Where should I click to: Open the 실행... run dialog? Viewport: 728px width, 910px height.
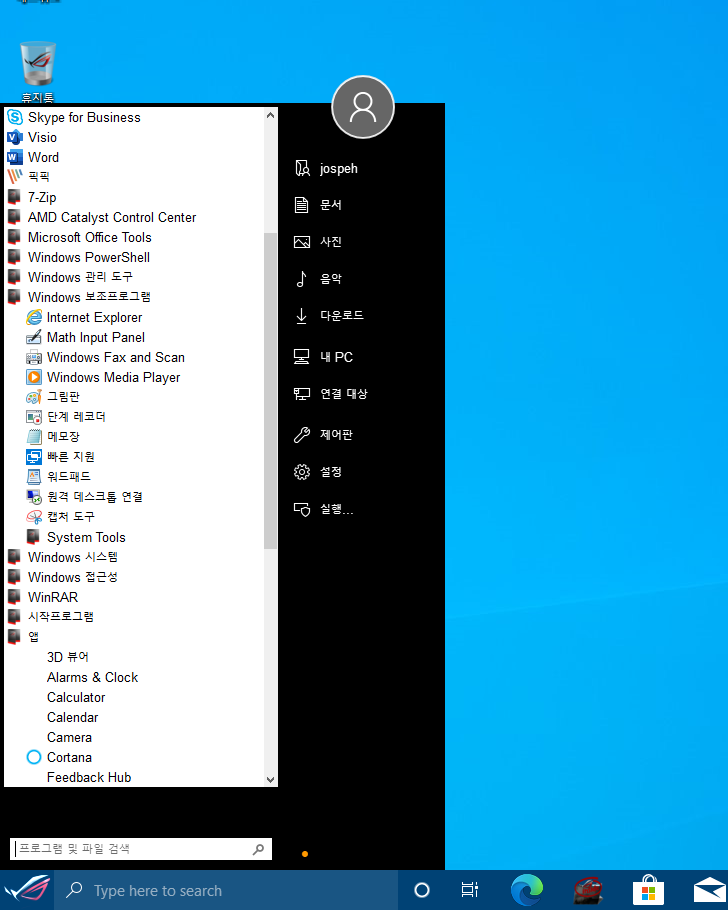pyautogui.click(x=324, y=509)
